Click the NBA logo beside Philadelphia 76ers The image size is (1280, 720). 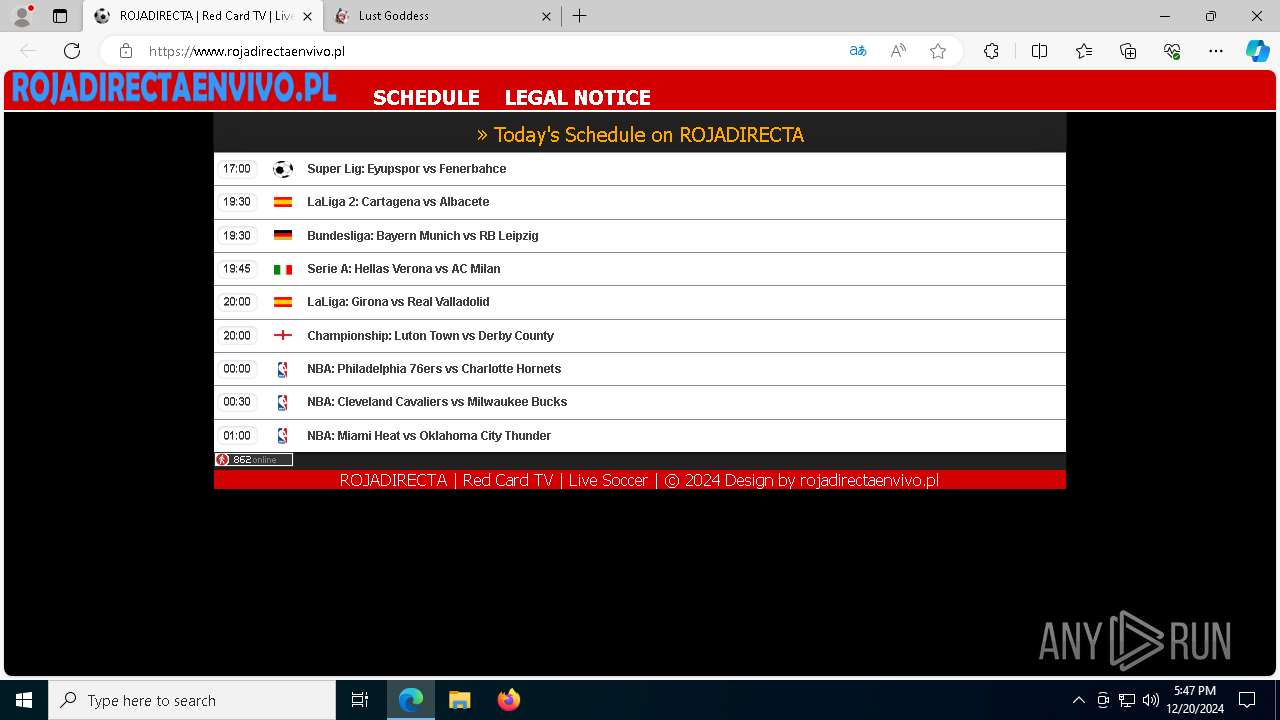tap(282, 369)
